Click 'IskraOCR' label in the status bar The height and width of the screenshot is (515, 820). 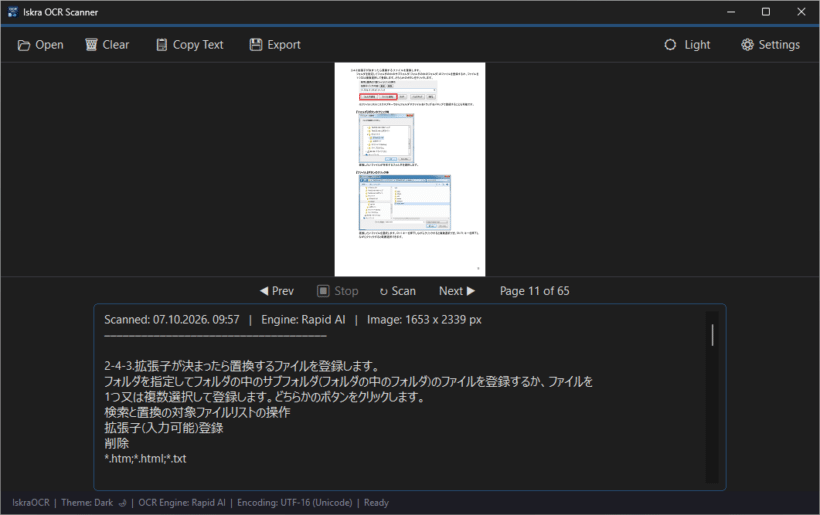click(x=31, y=502)
